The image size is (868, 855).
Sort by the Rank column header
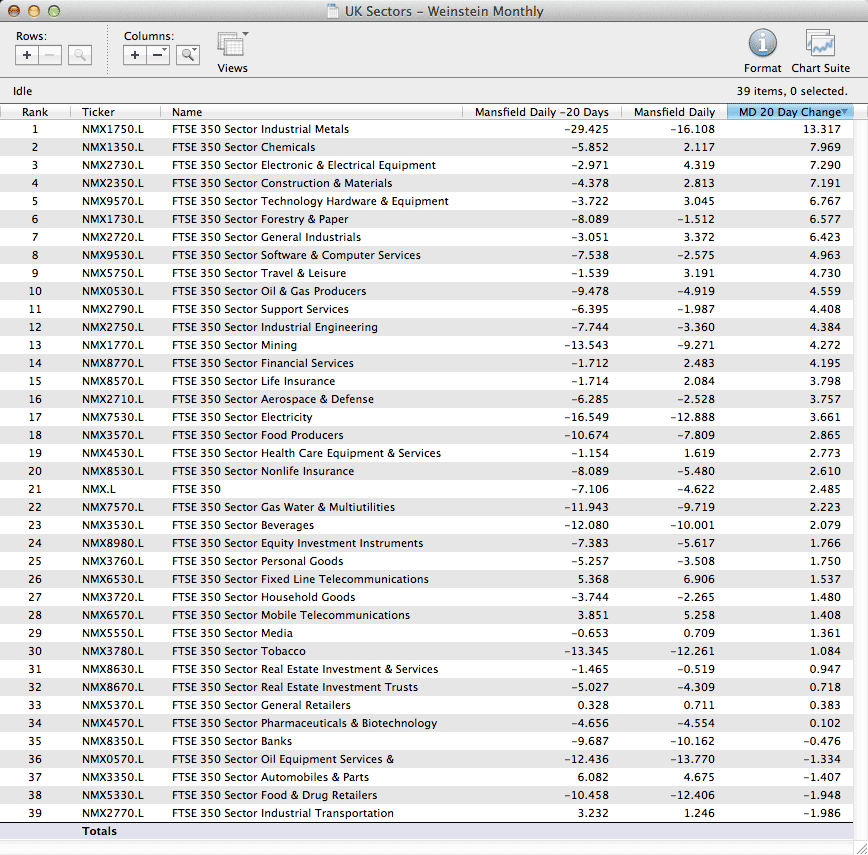[x=35, y=112]
